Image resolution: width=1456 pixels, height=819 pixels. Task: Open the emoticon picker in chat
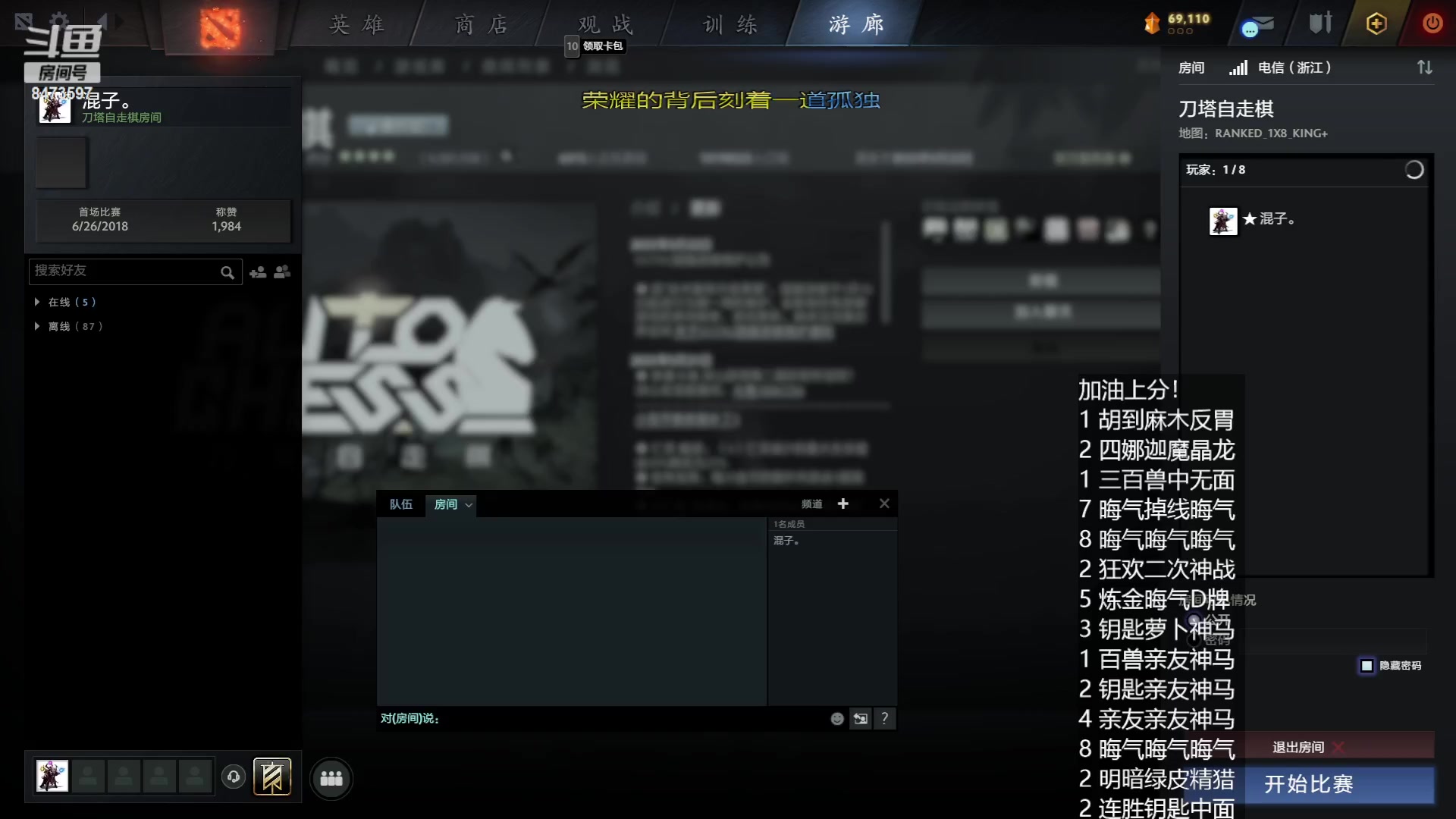click(837, 719)
